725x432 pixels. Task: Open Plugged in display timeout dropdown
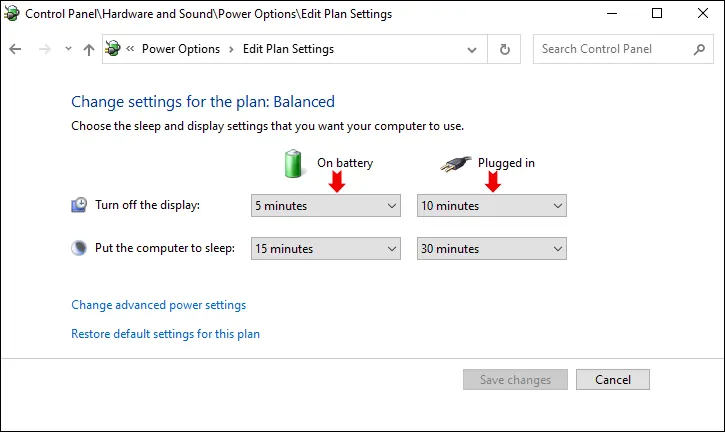coord(491,206)
